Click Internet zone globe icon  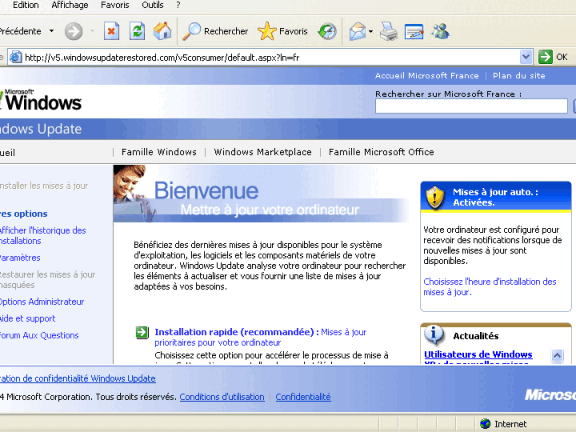click(485, 424)
